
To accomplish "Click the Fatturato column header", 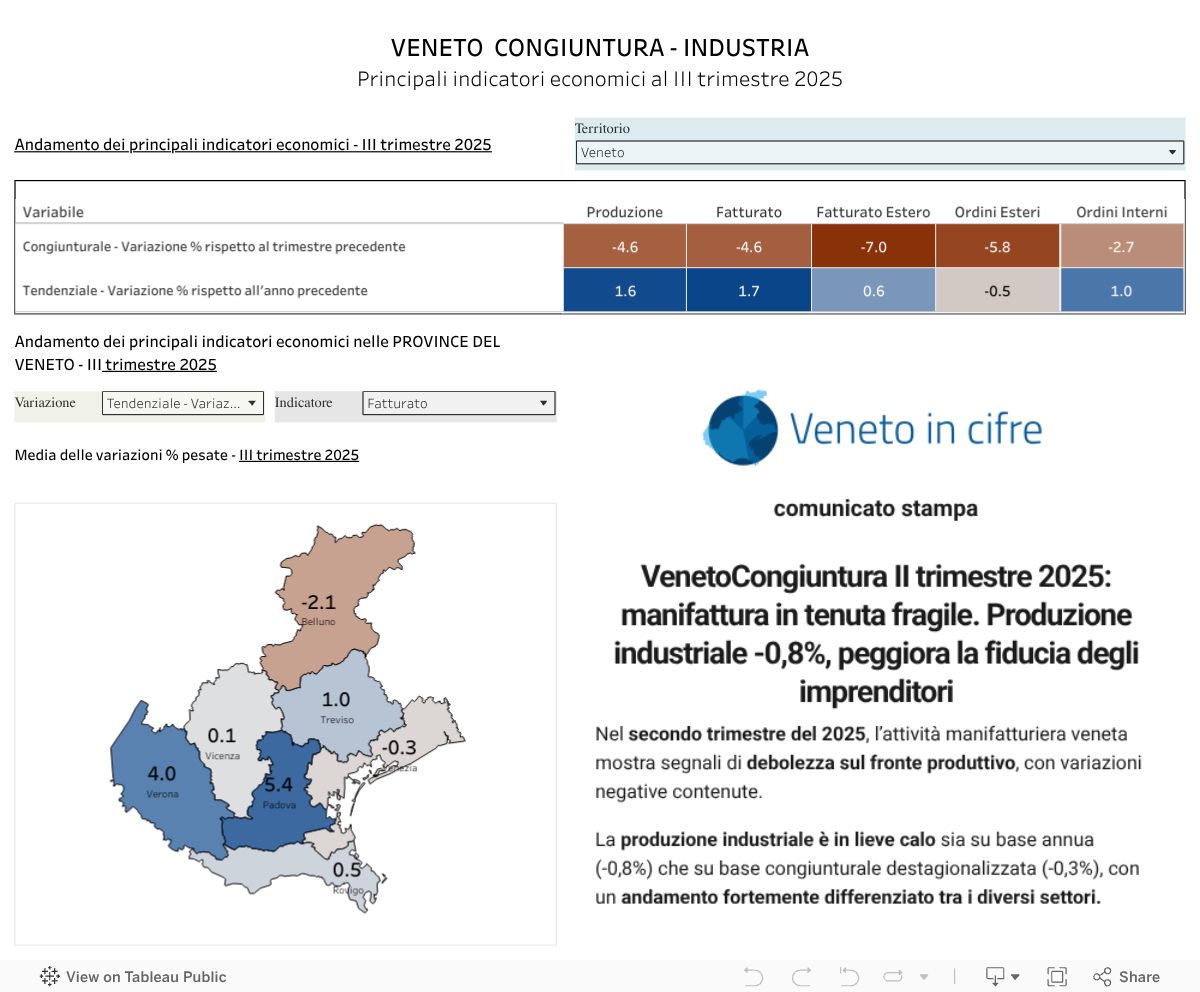I will (749, 212).
